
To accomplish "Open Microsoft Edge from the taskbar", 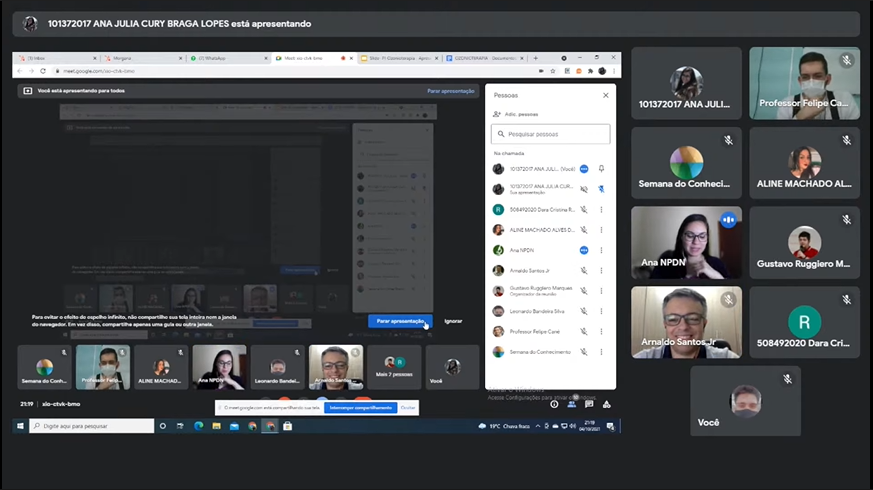I will (198, 426).
